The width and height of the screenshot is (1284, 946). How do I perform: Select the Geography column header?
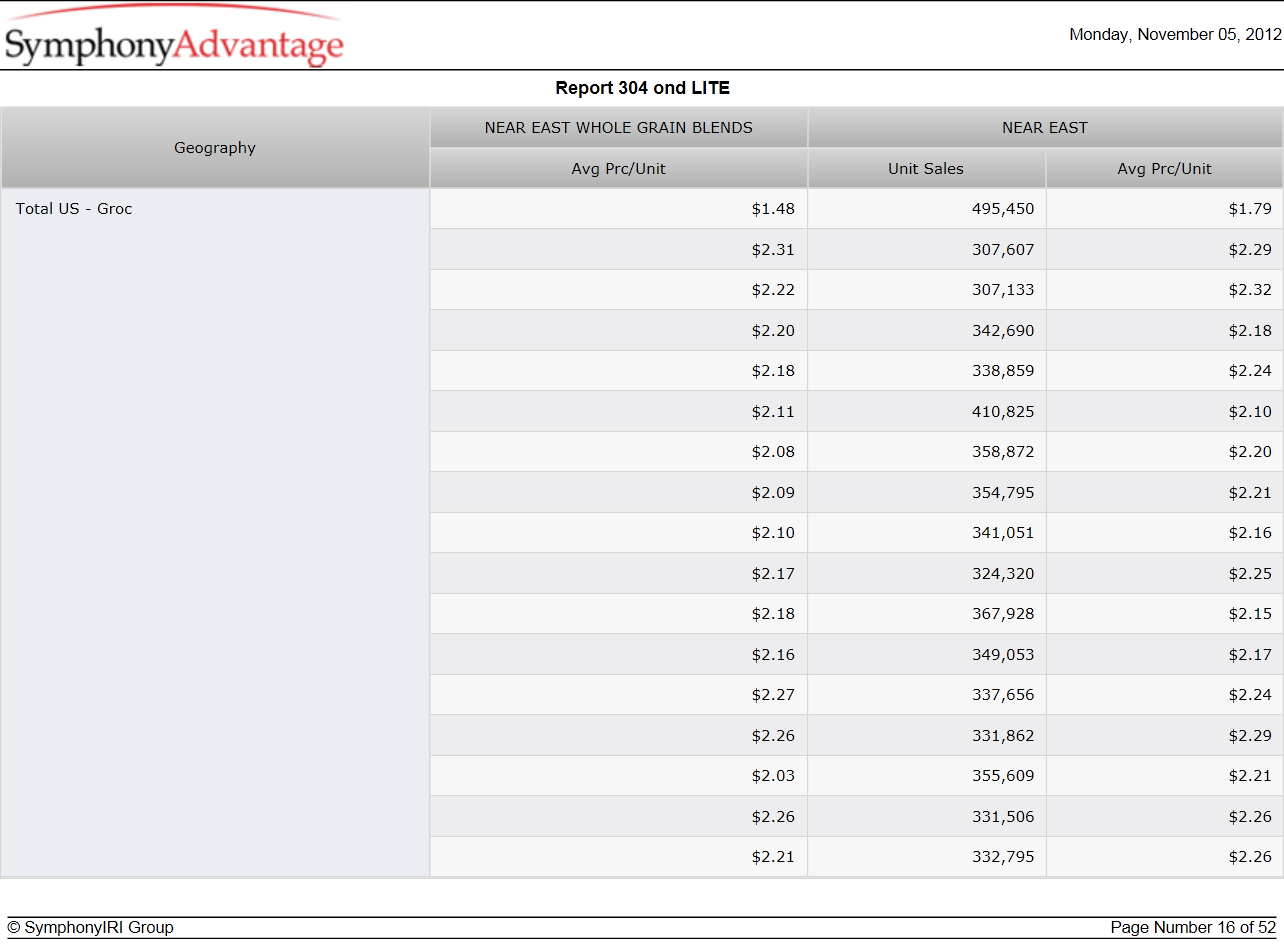click(215, 148)
